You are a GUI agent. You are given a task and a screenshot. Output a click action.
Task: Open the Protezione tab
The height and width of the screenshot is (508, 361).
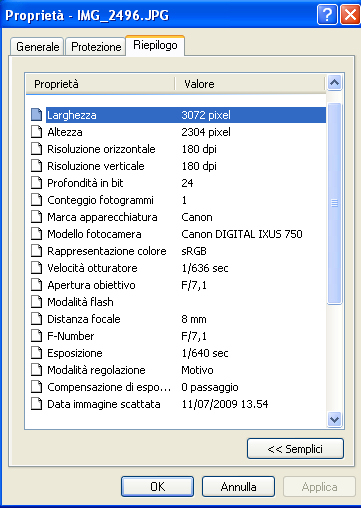pyautogui.click(x=96, y=47)
